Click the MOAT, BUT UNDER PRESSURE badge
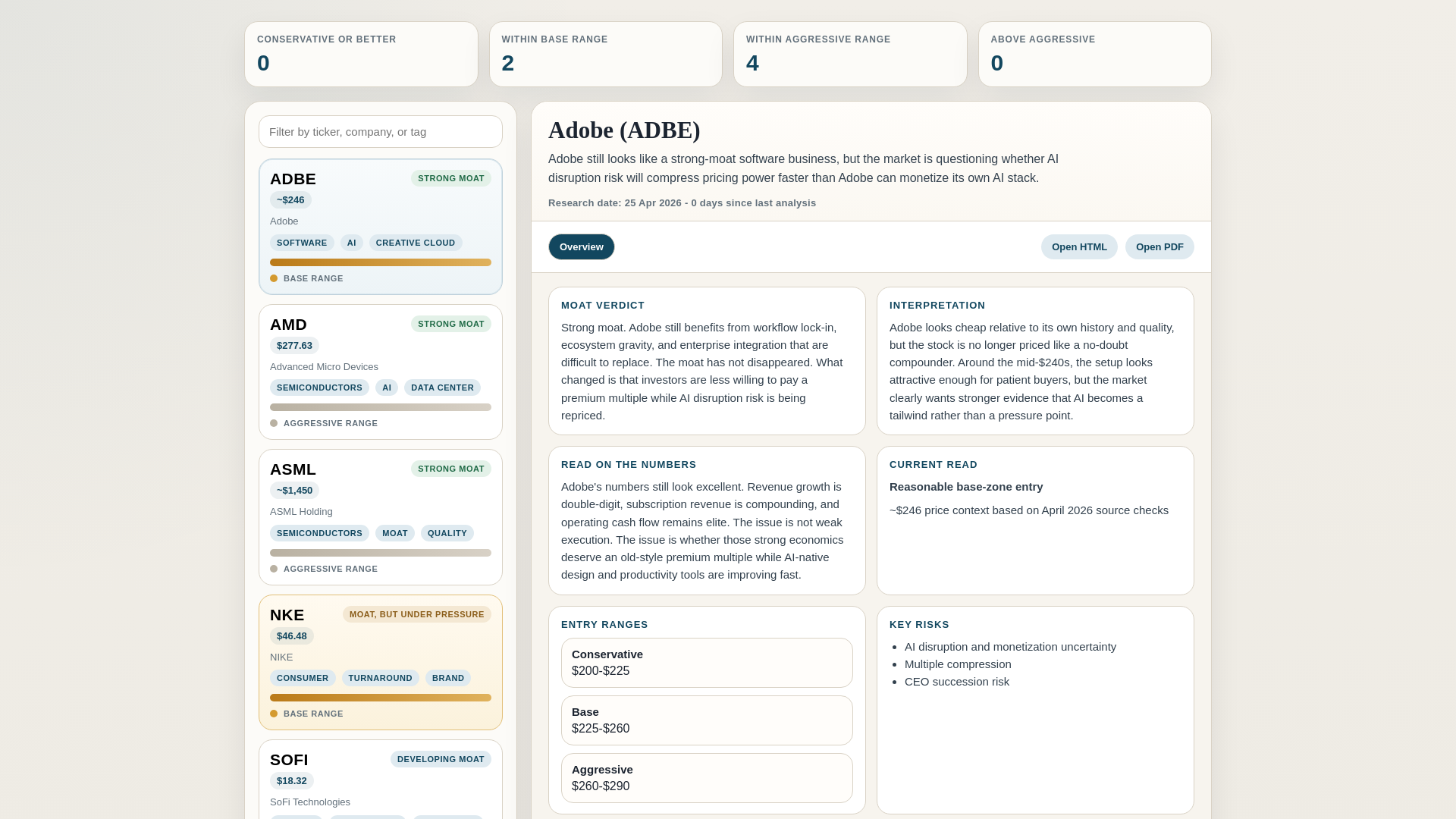Image resolution: width=1456 pixels, height=819 pixels. [x=417, y=614]
